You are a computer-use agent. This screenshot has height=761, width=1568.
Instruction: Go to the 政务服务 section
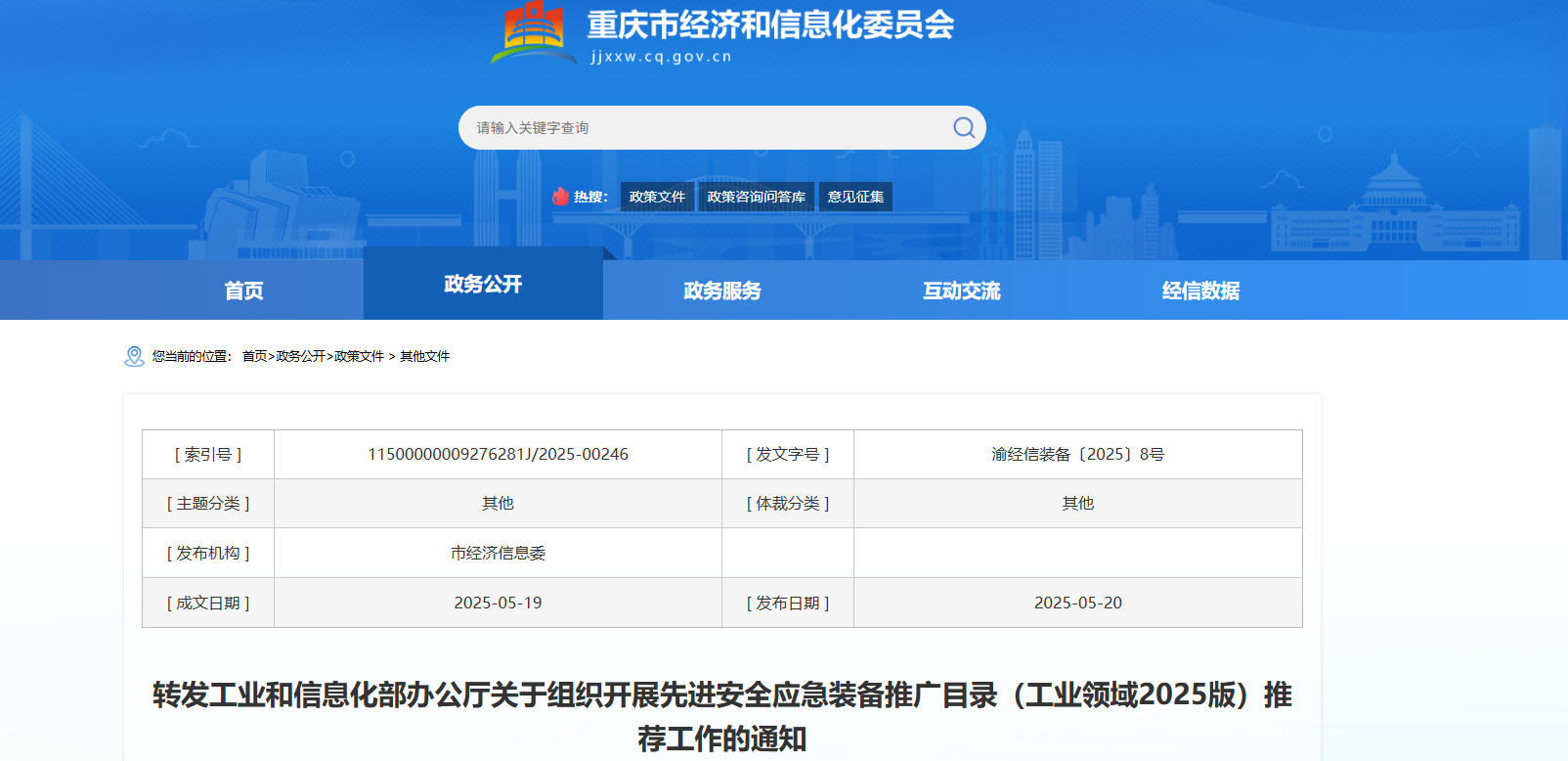click(721, 291)
